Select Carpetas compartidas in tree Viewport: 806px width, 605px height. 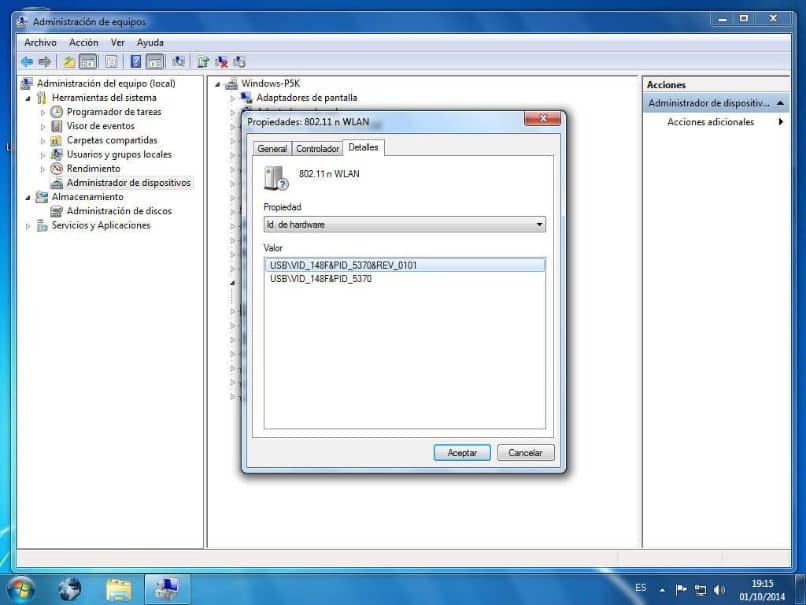(112, 140)
